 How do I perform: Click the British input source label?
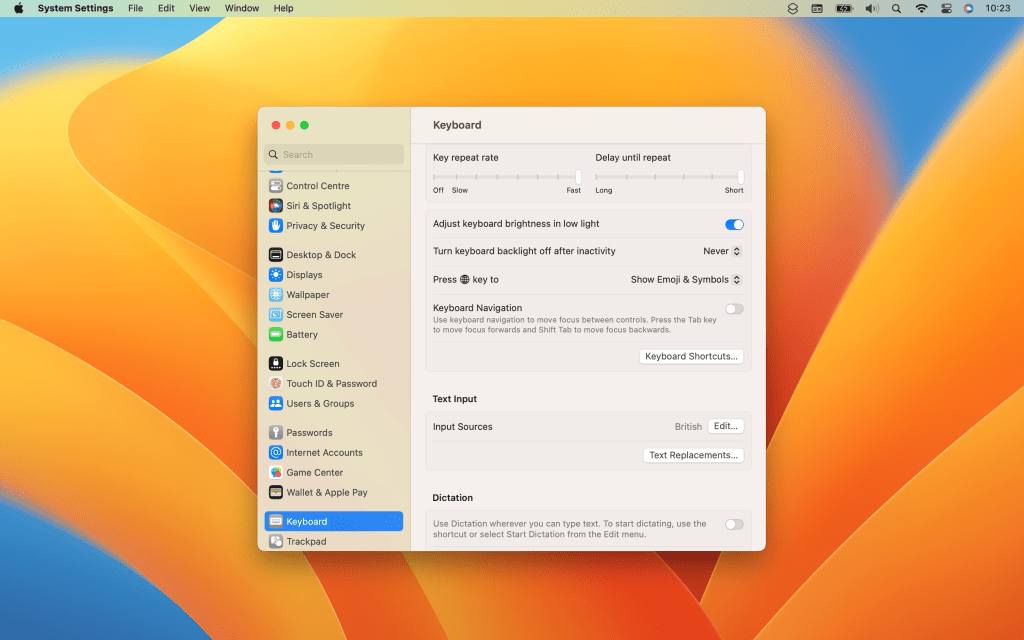pyautogui.click(x=688, y=426)
